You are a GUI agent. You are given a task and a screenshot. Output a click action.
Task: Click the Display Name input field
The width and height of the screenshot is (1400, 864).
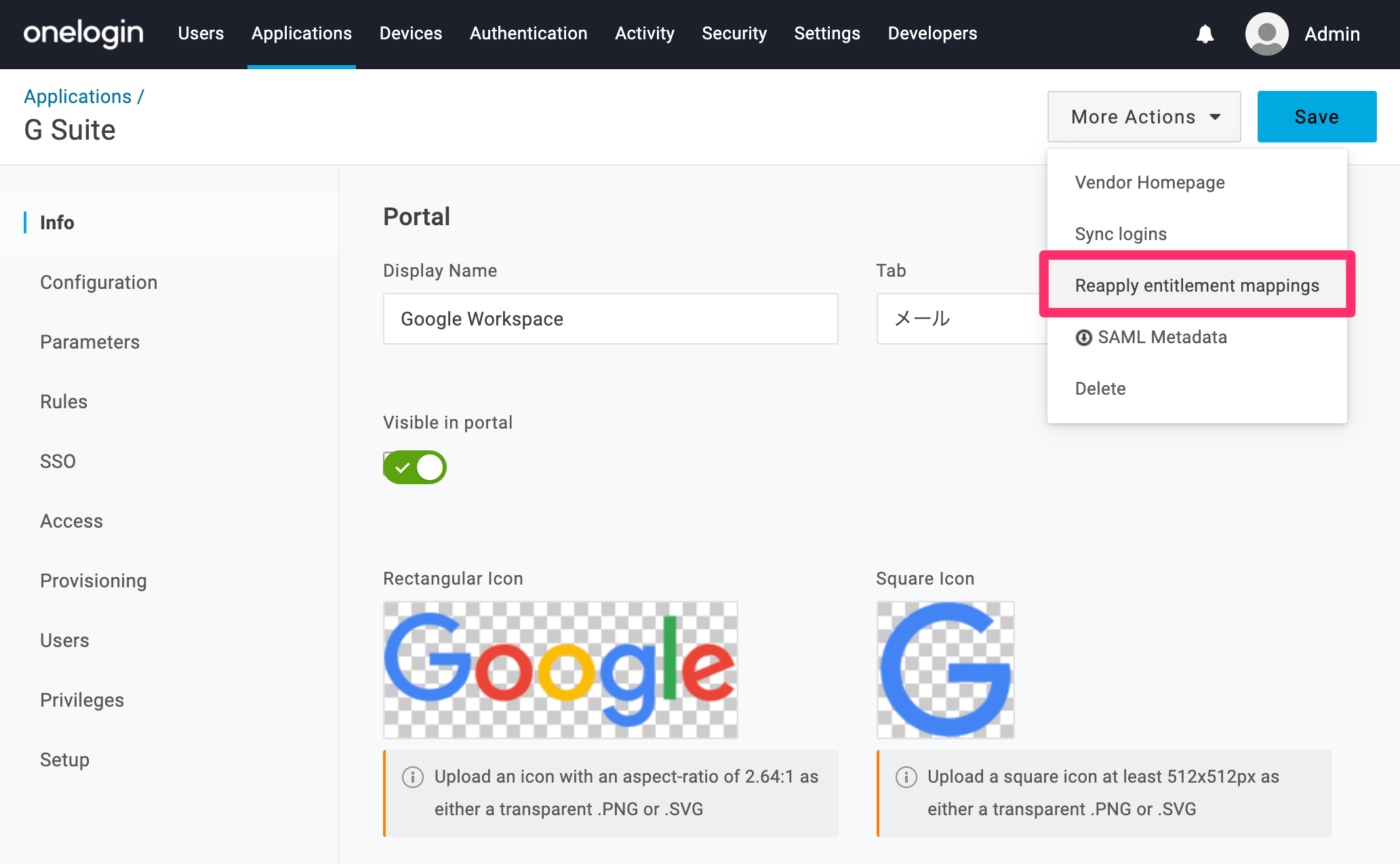pos(611,319)
